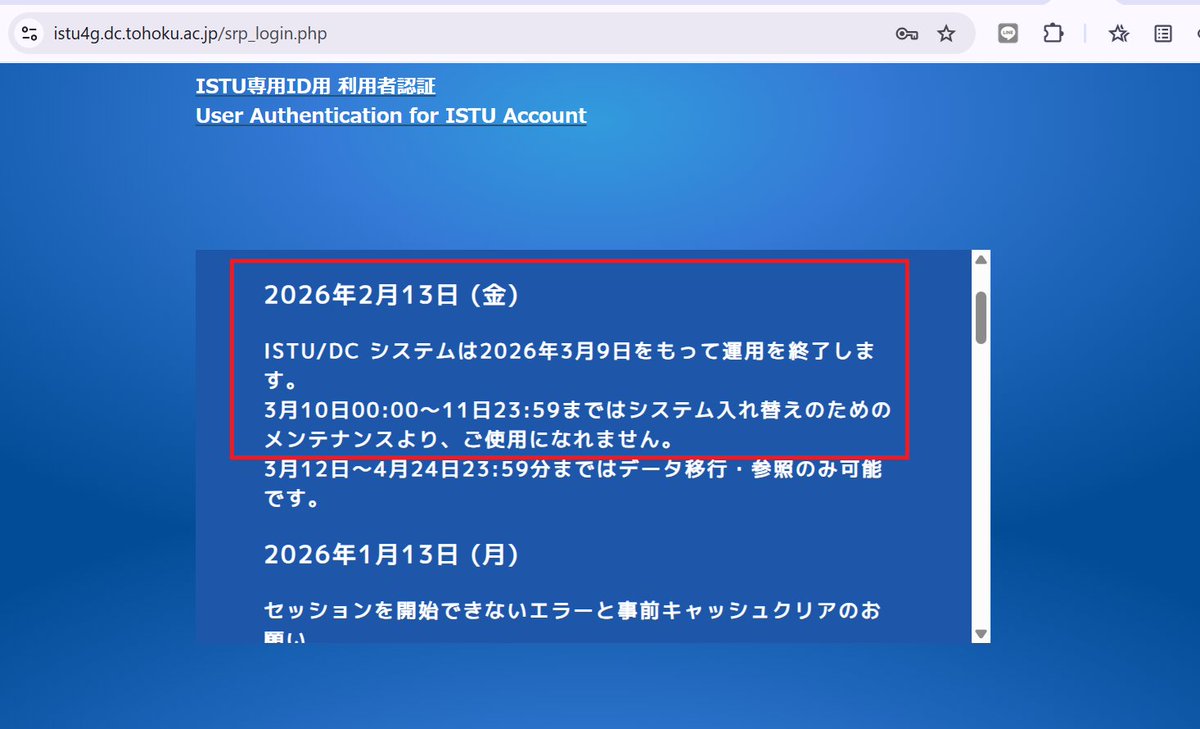The width and height of the screenshot is (1200, 729).
Task: Click the notice scrollbar up arrow
Action: point(981,259)
